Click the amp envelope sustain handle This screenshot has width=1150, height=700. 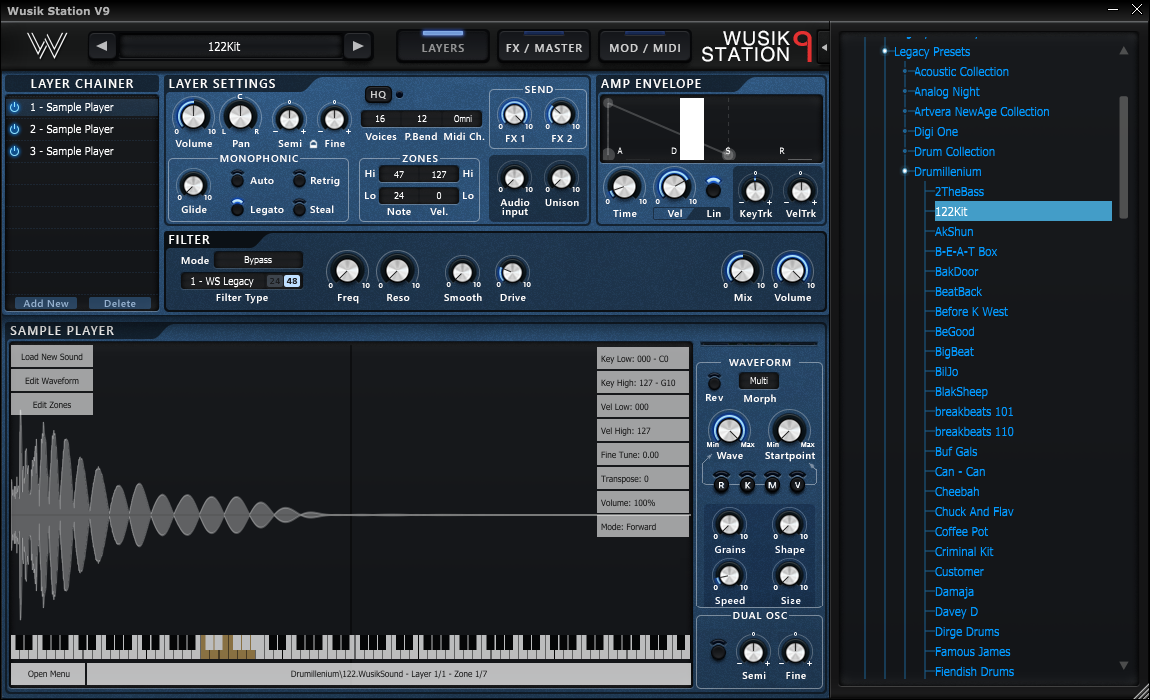click(x=728, y=153)
